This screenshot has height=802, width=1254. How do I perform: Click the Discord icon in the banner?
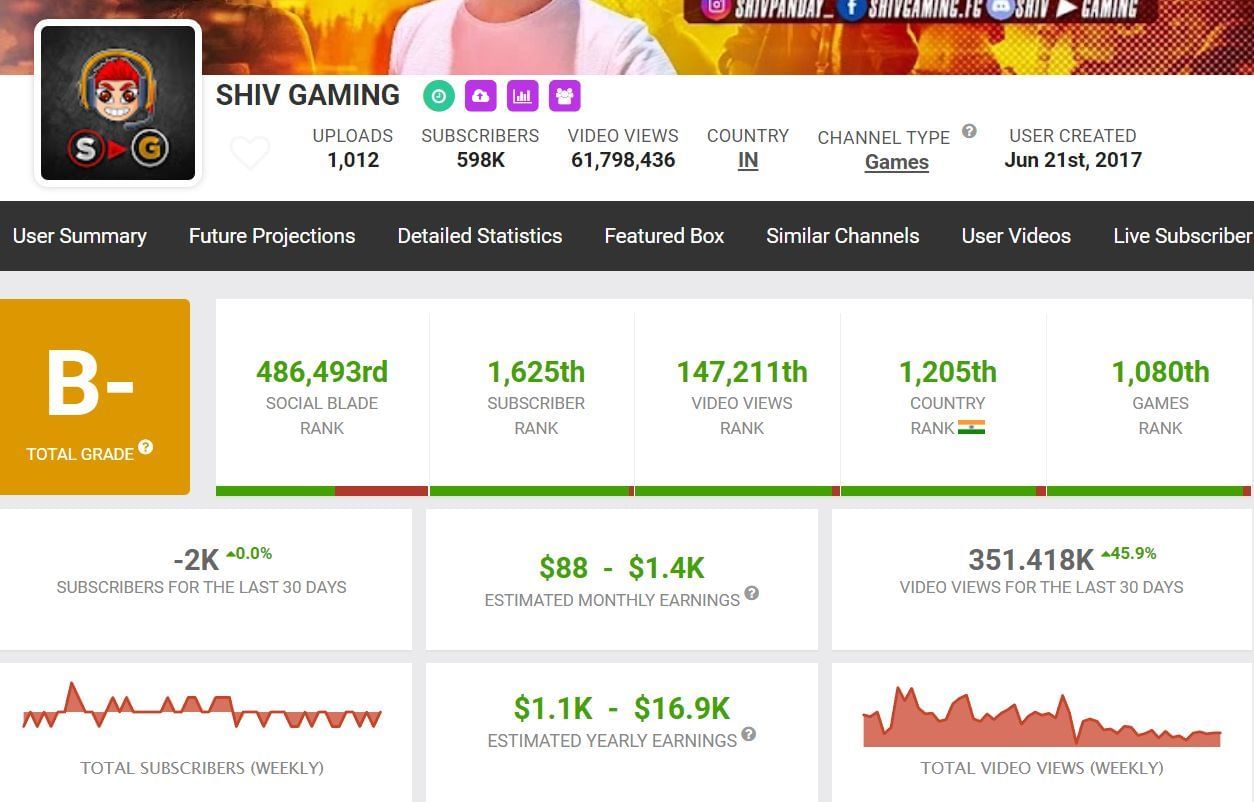[x=1001, y=9]
